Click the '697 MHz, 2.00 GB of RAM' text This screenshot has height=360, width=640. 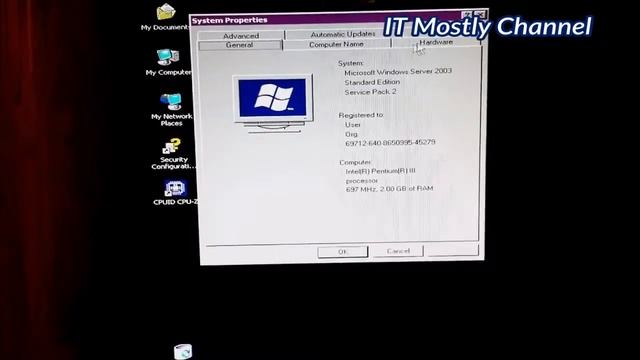[x=389, y=189]
